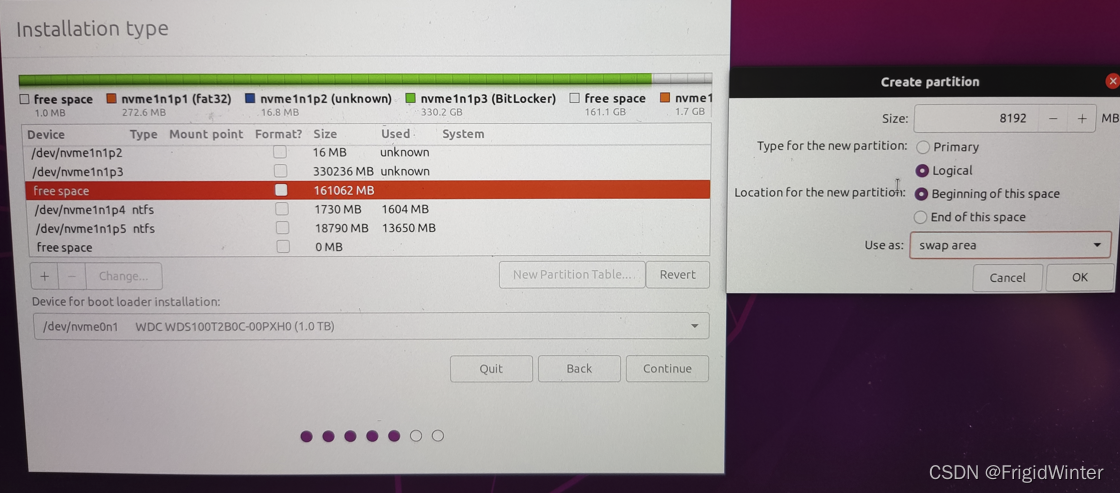Screen dimensions: 1120x493
Task: Click nvme1n1p3 (BitLocker) green legend swatch
Action: [x=410, y=99]
